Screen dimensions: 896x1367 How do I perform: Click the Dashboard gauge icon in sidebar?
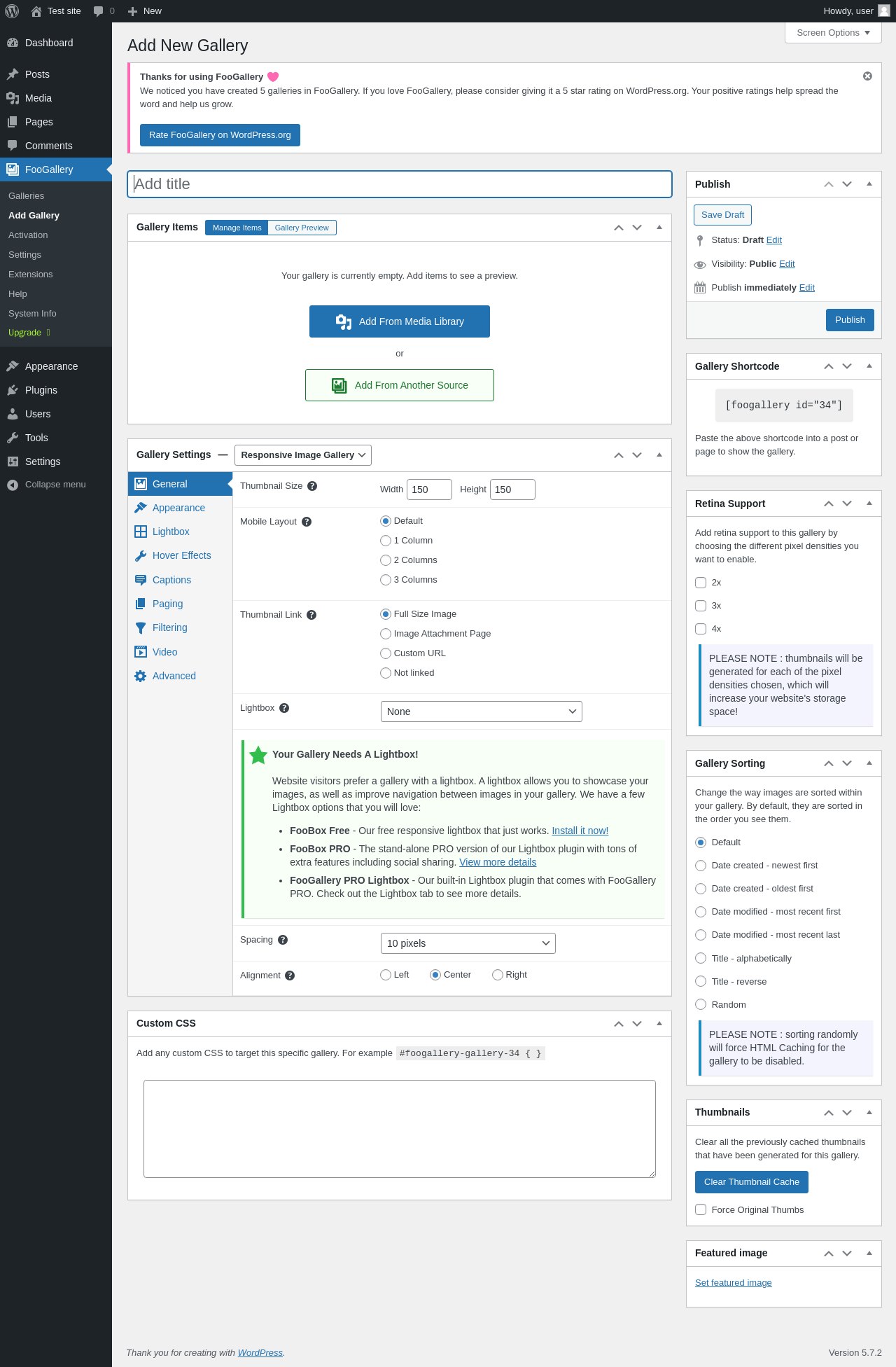click(x=13, y=43)
